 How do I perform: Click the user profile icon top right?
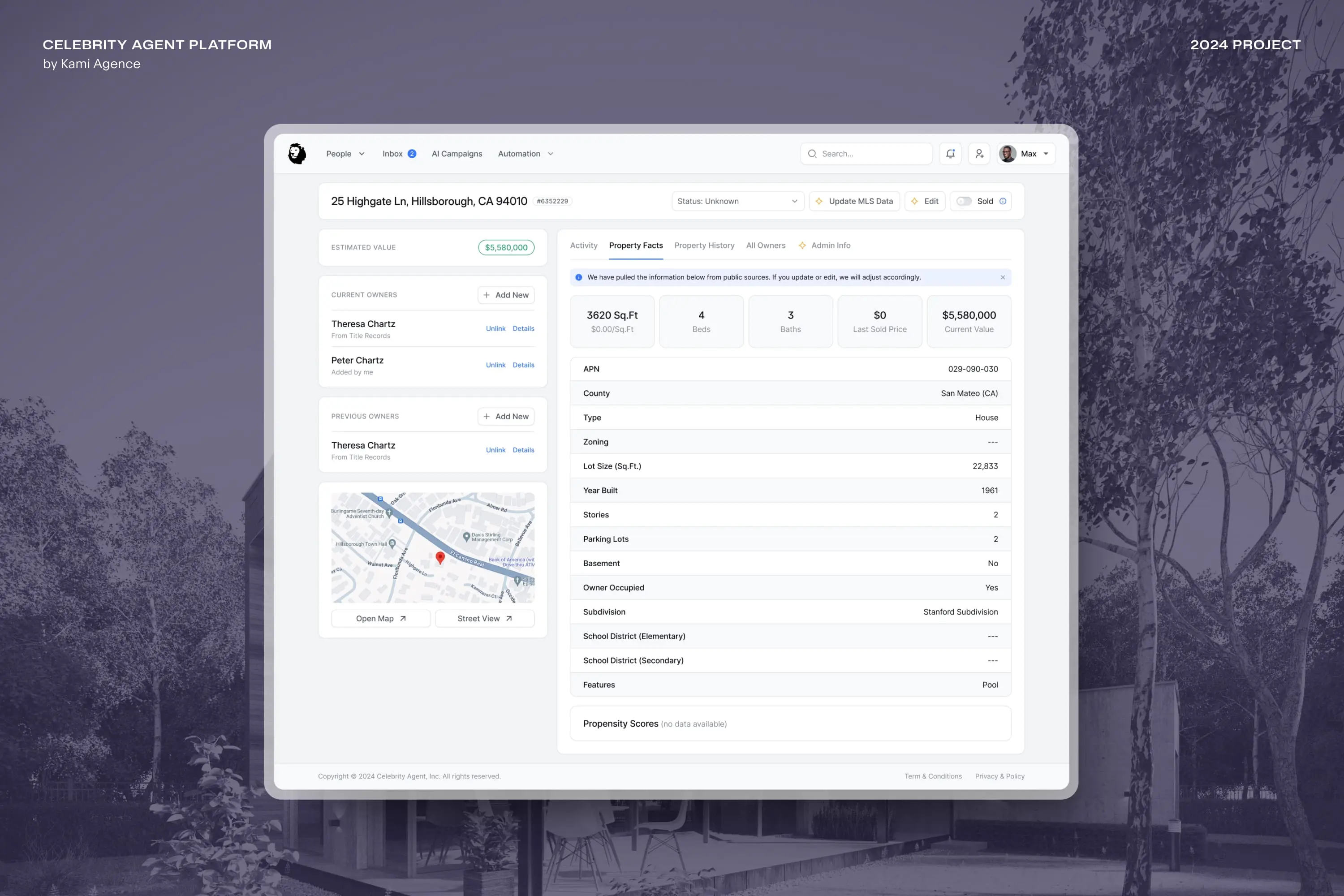[1007, 153]
